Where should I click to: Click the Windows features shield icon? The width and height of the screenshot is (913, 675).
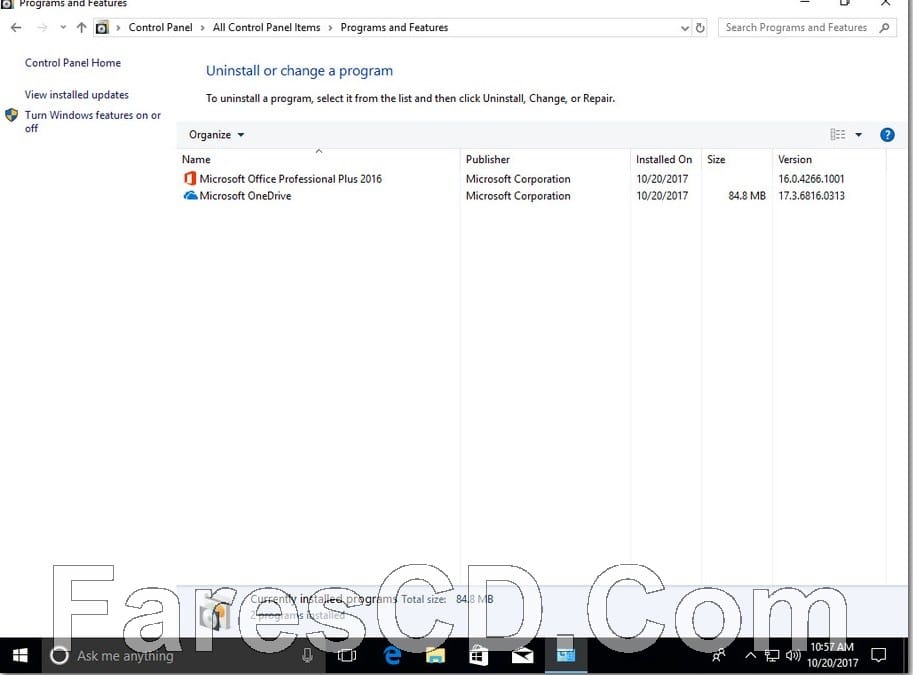12,115
